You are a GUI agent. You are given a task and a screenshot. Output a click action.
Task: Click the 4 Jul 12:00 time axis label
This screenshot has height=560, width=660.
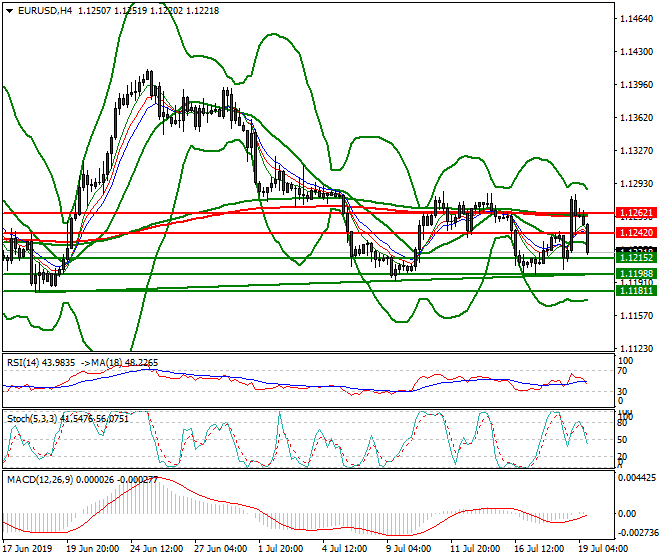click(345, 549)
